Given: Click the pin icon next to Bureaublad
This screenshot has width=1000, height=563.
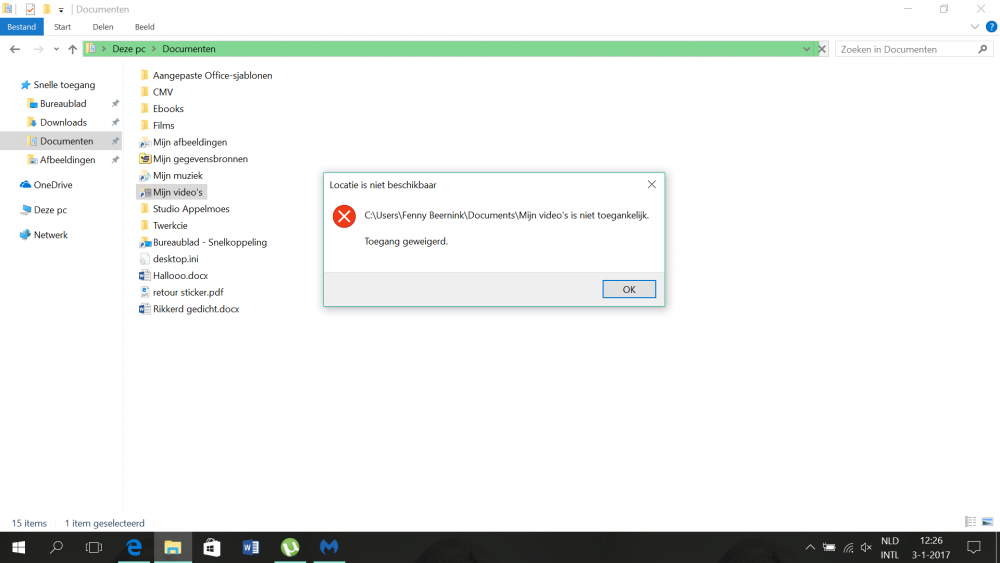Looking at the screenshot, I should tap(115, 103).
